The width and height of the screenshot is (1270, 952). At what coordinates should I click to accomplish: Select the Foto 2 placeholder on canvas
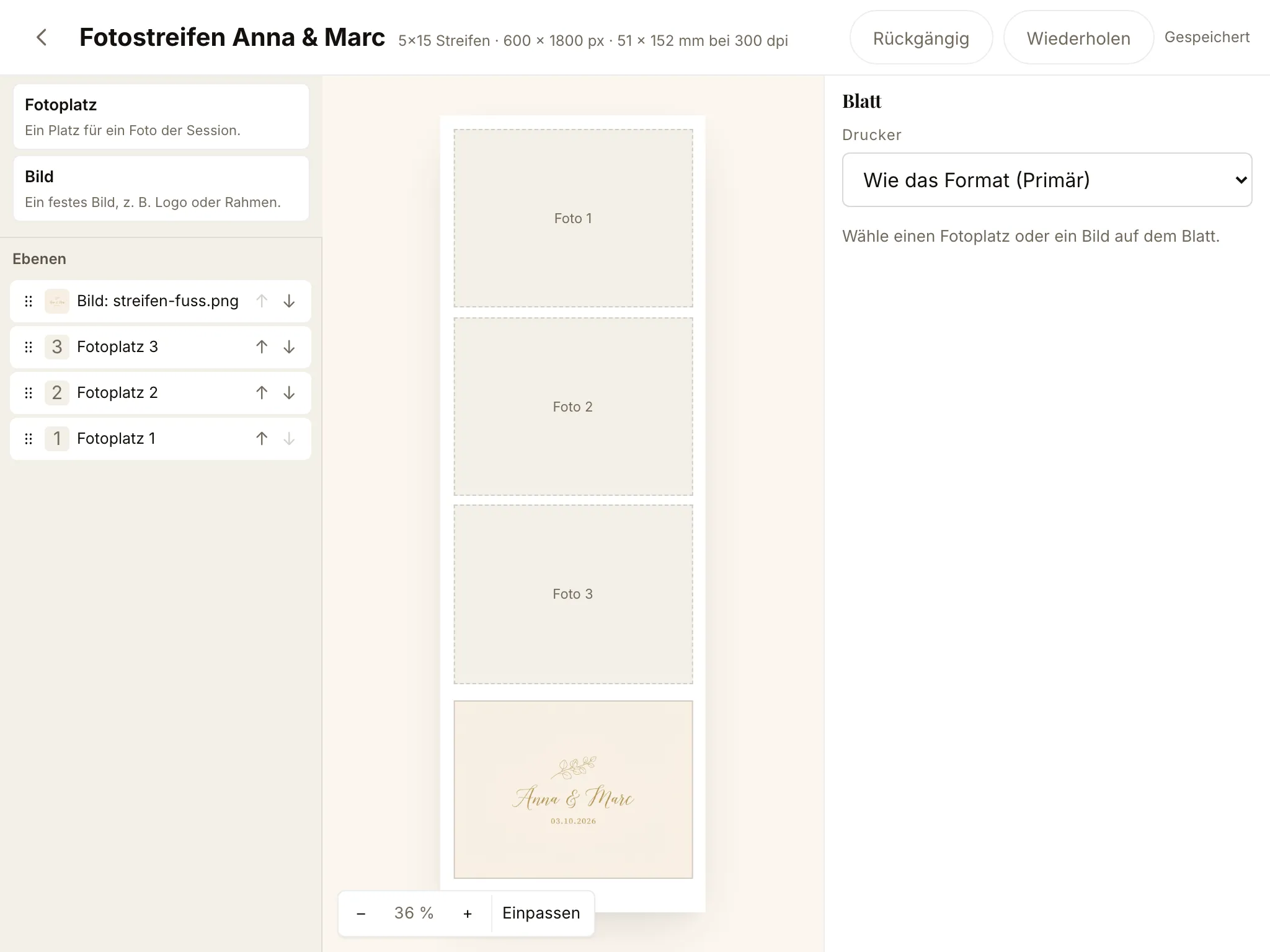tap(573, 407)
